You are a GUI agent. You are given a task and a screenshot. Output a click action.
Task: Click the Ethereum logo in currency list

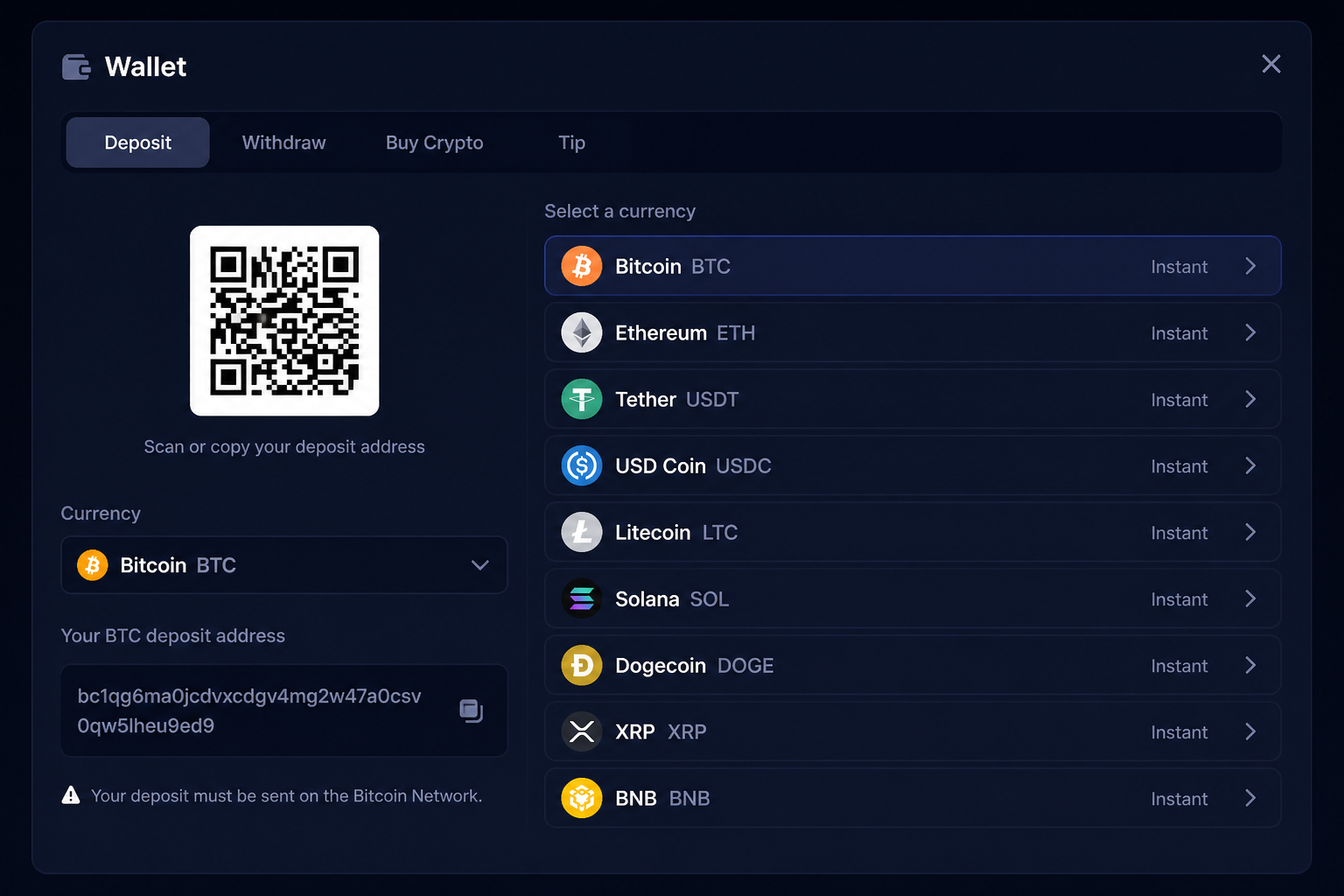pyautogui.click(x=582, y=332)
